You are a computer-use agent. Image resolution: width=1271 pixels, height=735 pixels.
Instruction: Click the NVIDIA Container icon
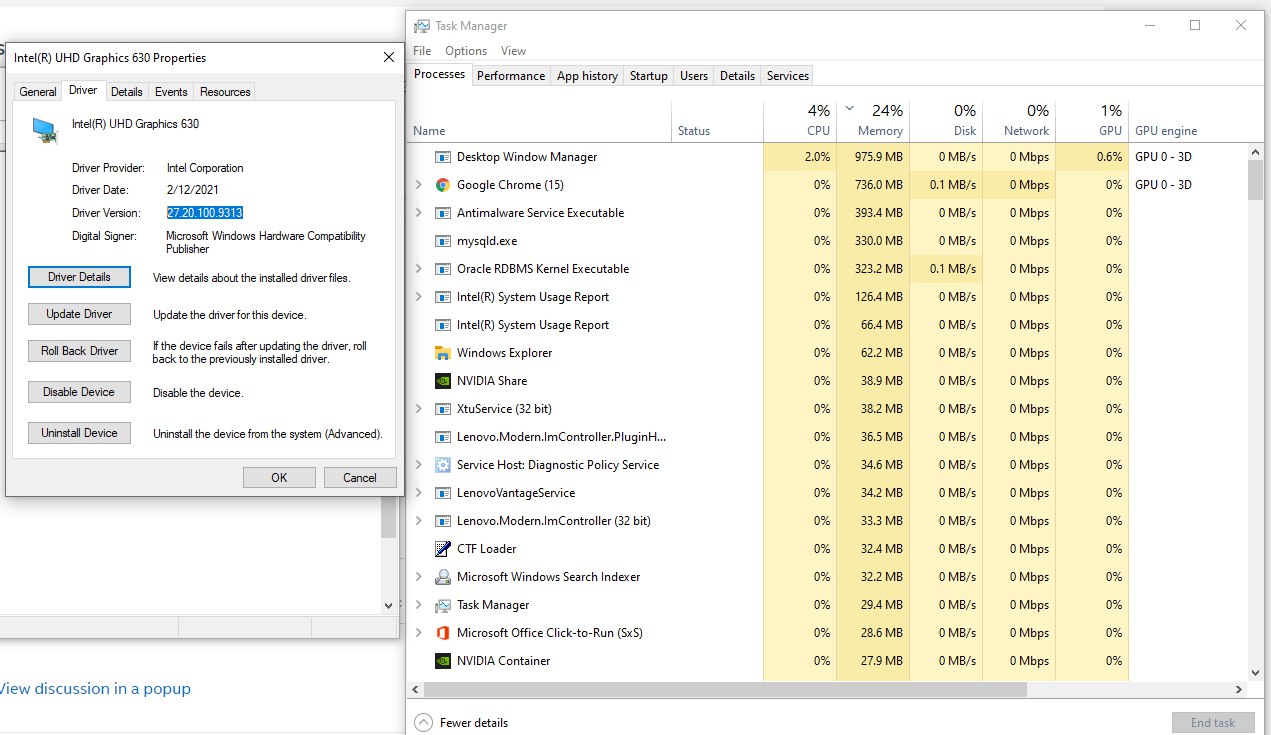tap(443, 661)
